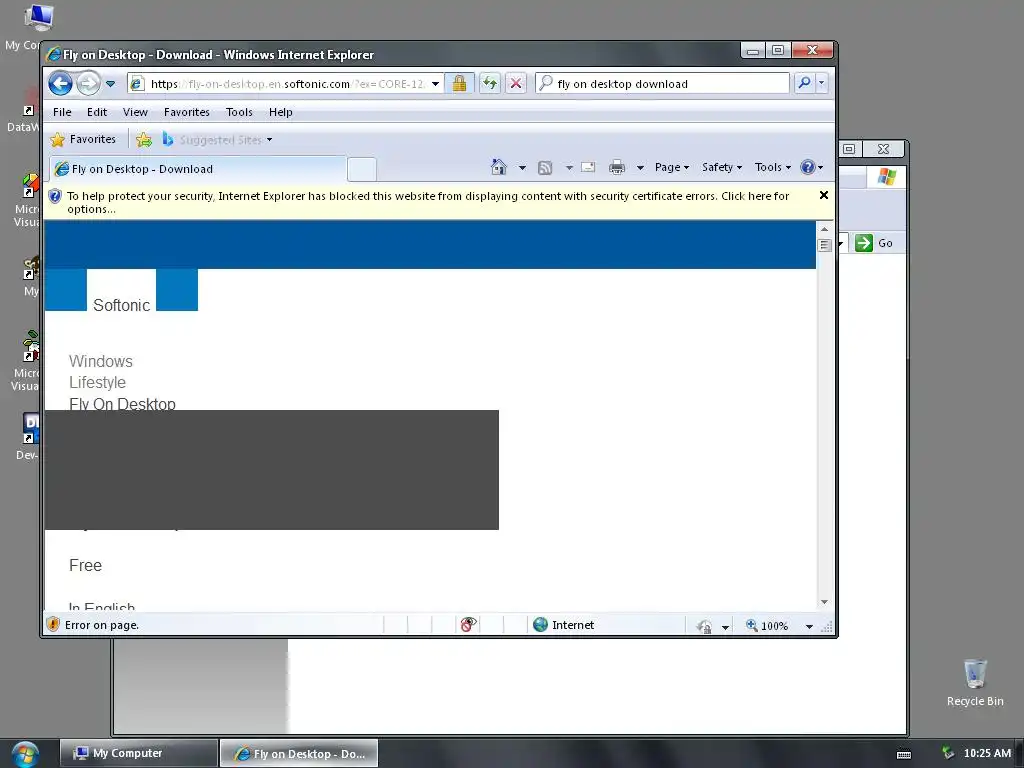Click the Forward navigation arrow
Screen dimensions: 1024x768
[88, 84]
